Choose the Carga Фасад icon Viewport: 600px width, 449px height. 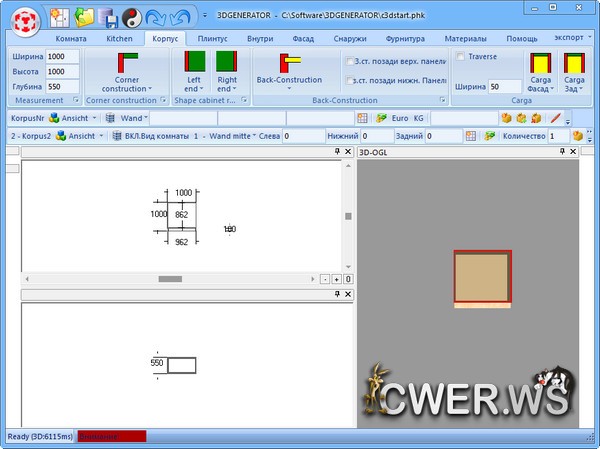540,63
